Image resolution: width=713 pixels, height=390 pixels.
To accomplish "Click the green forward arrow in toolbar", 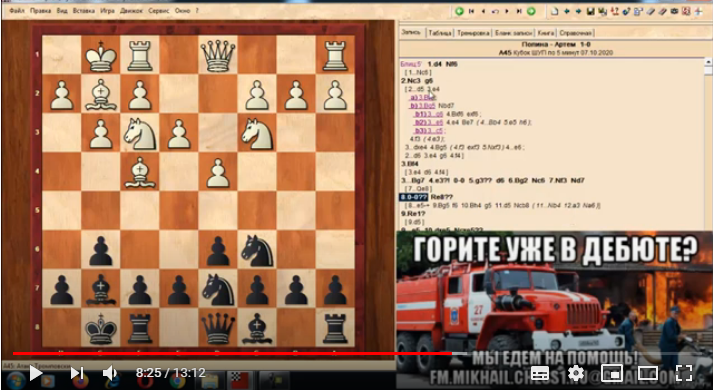I will click(531, 11).
